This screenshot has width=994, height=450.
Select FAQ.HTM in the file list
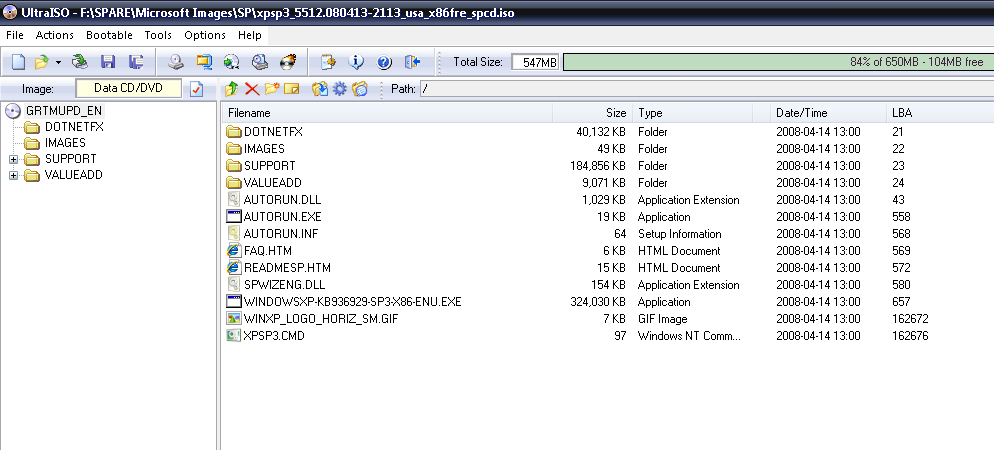pyautogui.click(x=268, y=251)
